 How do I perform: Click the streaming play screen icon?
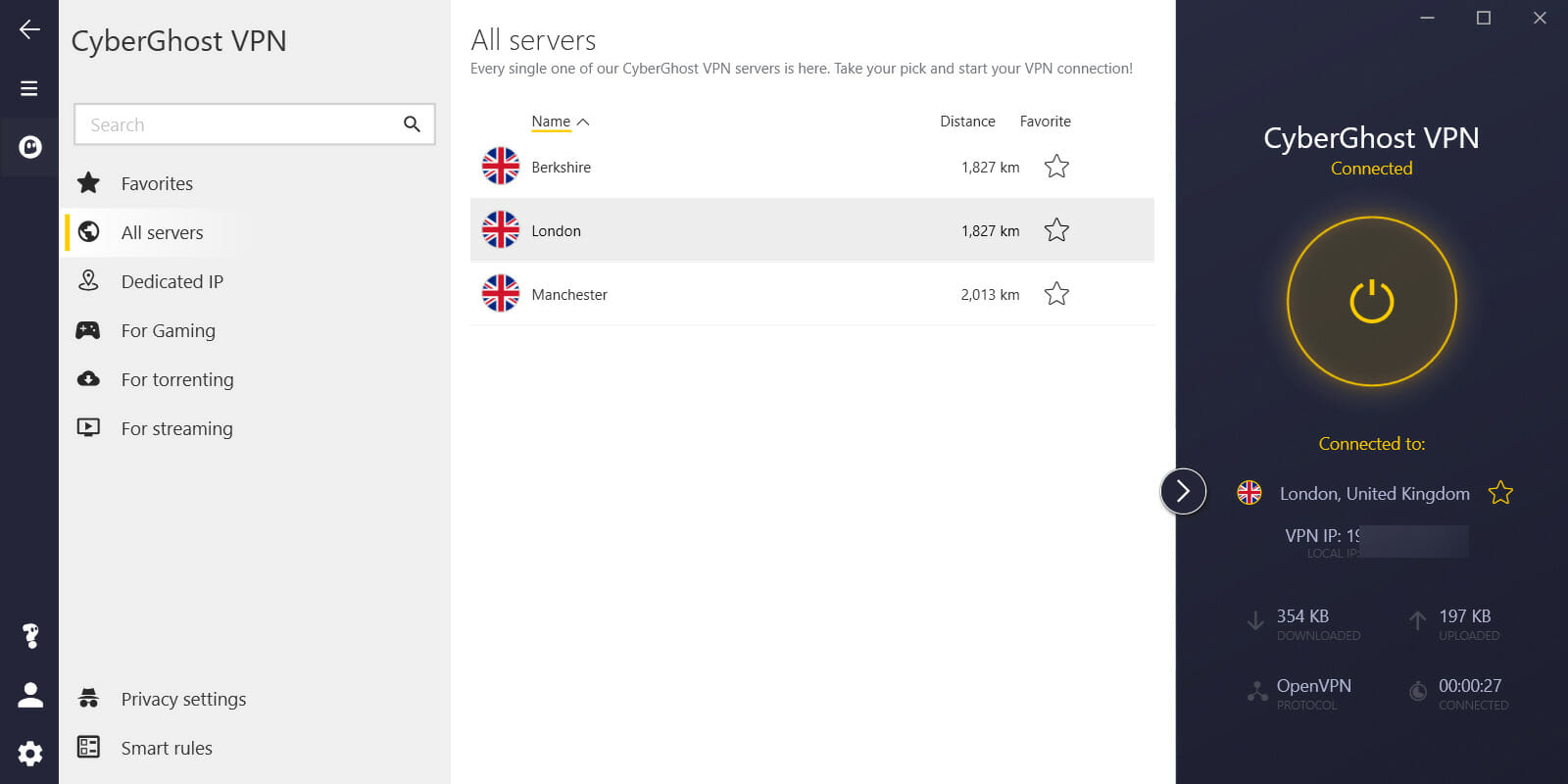(88, 427)
